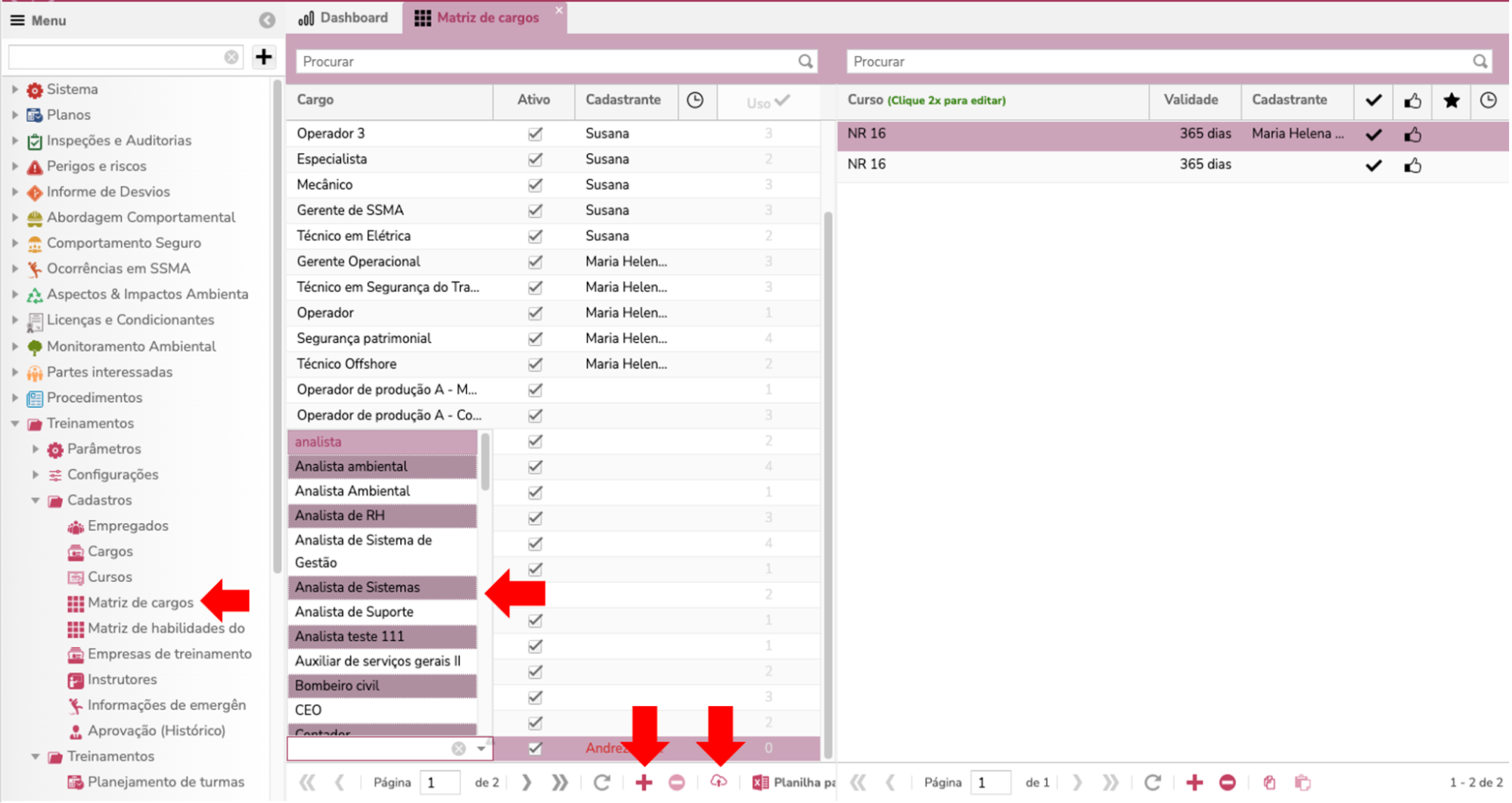Screen dimensions: 1512x803
Task: Click the cloud upload icon in bottom toolbar
Action: [718, 782]
